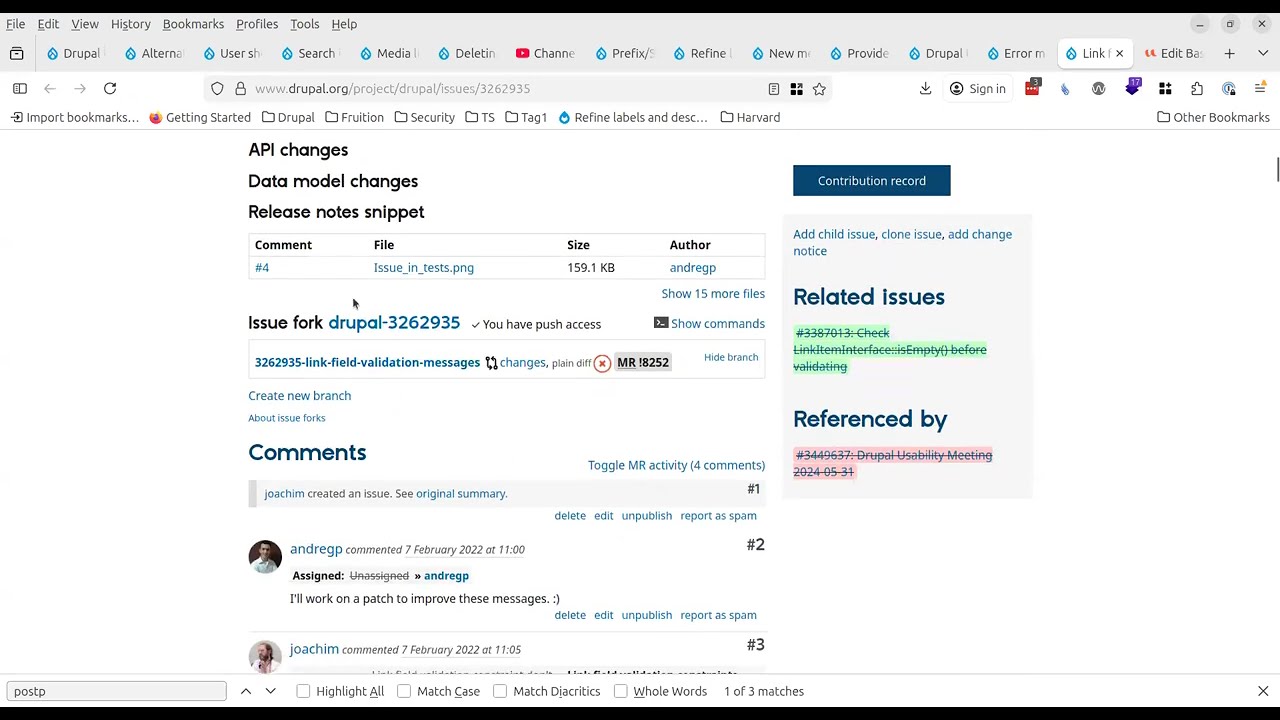Image resolution: width=1280 pixels, height=720 pixels.
Task: Open the tracking protection shield icon
Action: point(217,89)
